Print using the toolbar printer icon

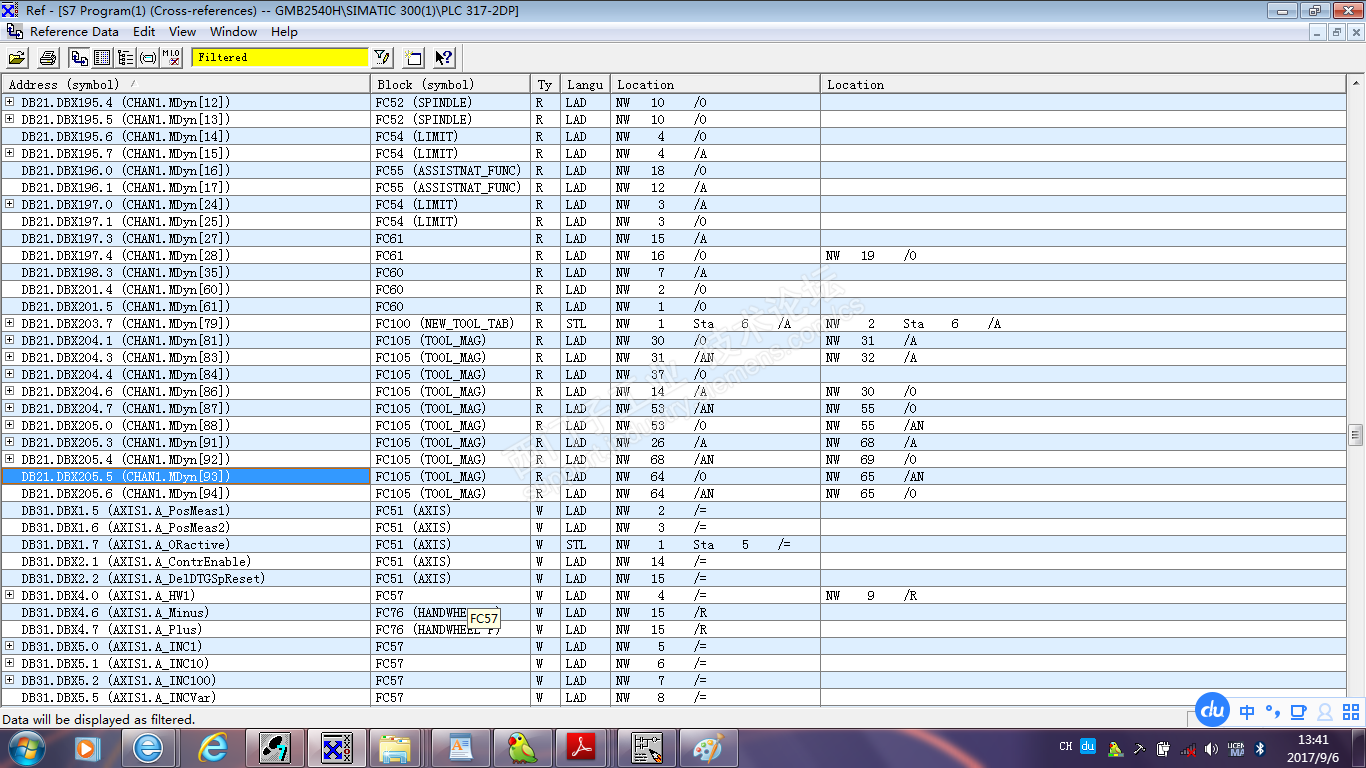pyautogui.click(x=47, y=58)
